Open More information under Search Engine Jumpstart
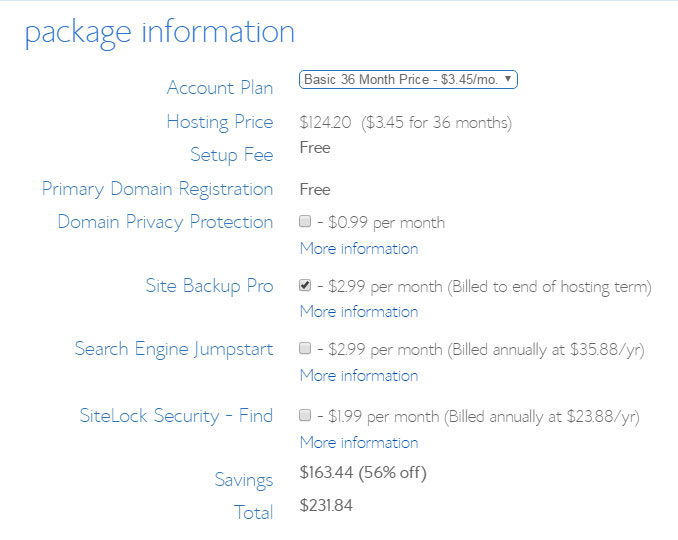 coord(359,376)
